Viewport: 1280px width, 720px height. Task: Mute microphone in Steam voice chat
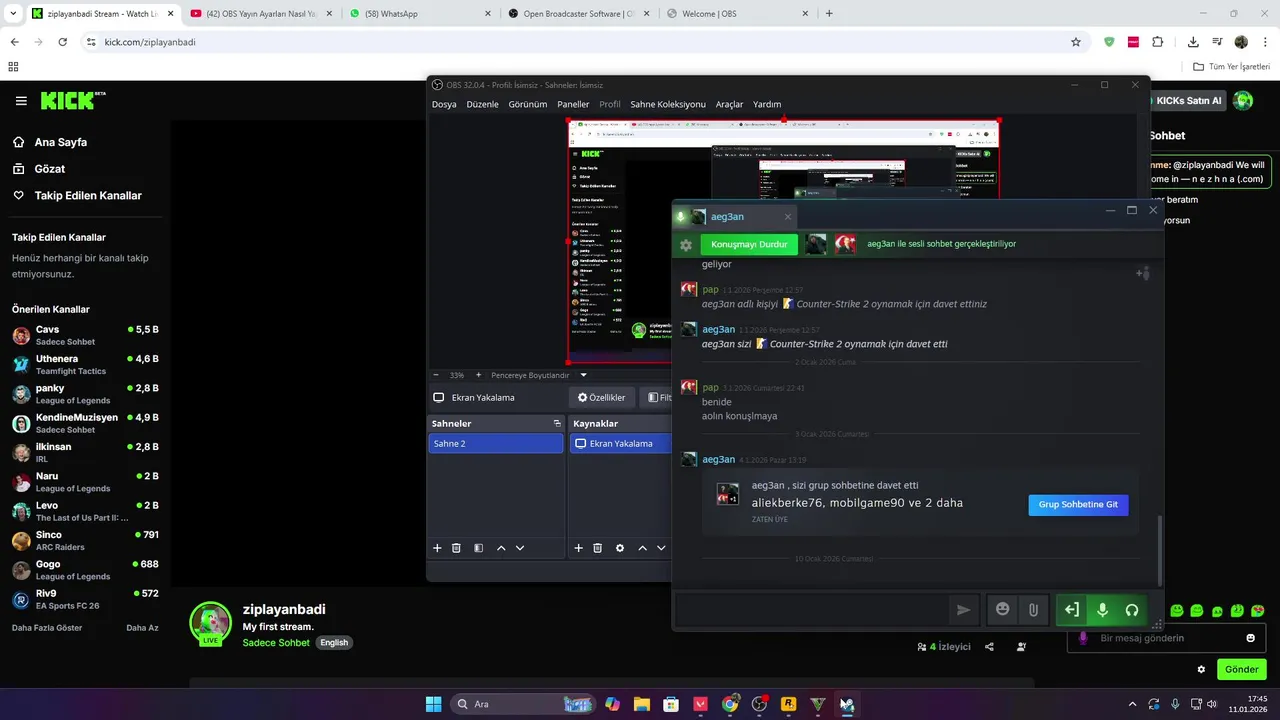pos(1102,610)
